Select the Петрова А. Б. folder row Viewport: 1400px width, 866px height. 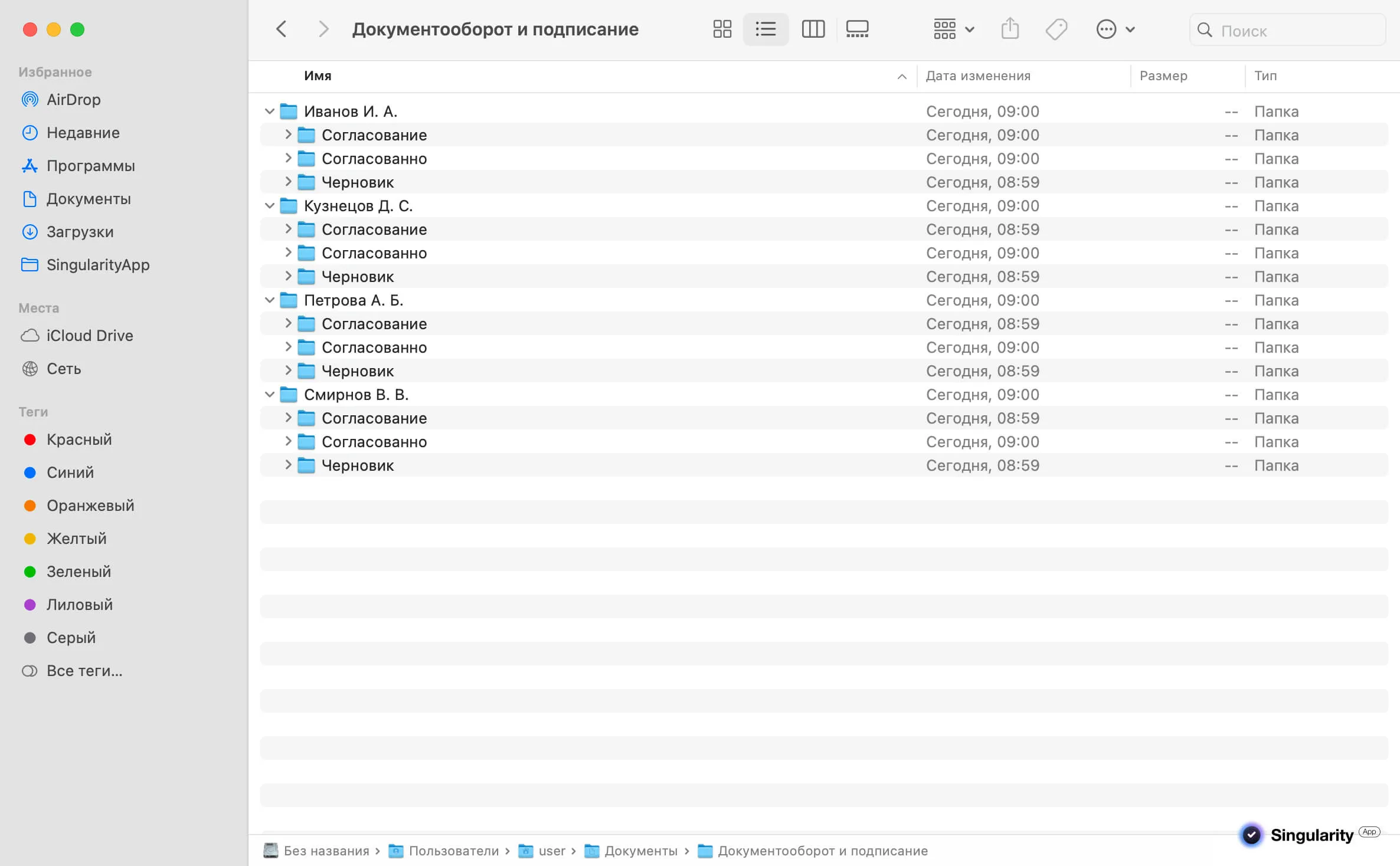click(x=824, y=300)
